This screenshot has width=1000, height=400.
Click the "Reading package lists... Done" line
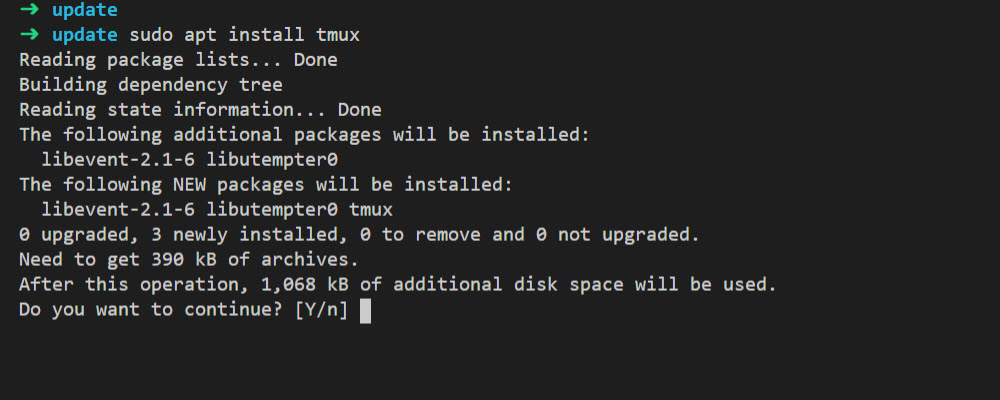click(x=178, y=60)
